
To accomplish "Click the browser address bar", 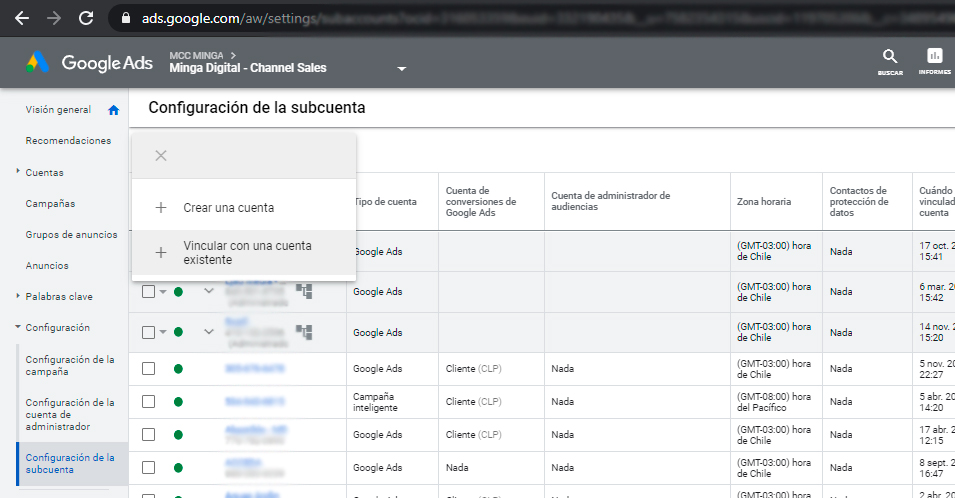I will pyautogui.click(x=530, y=18).
